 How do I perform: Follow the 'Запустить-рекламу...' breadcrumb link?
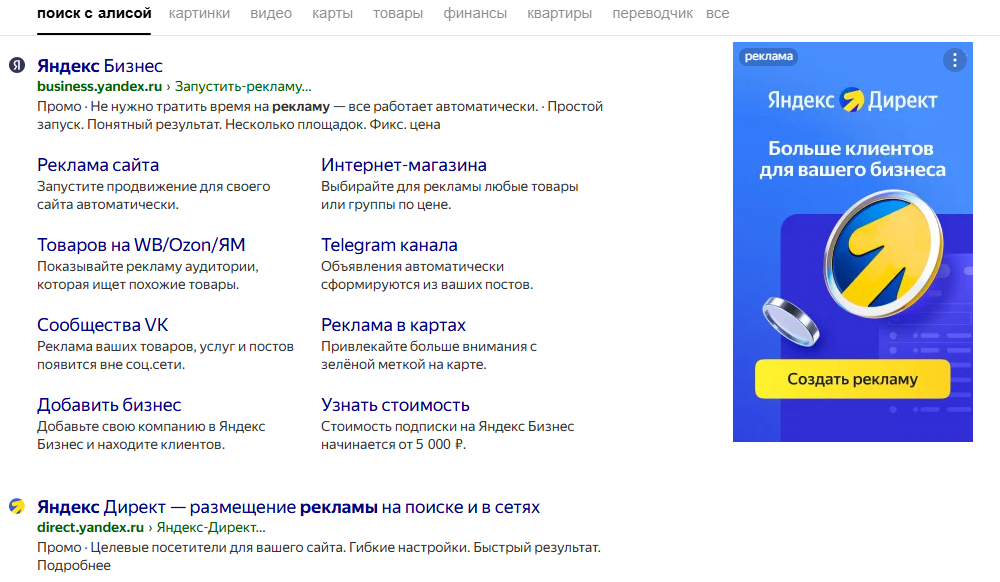coord(243,86)
